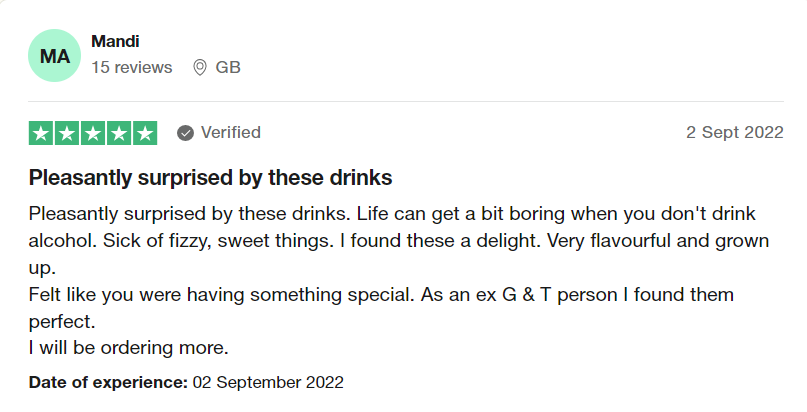Open reviewer name Mandi profile link
Image resolution: width=807 pixels, height=412 pixels.
coord(115,41)
